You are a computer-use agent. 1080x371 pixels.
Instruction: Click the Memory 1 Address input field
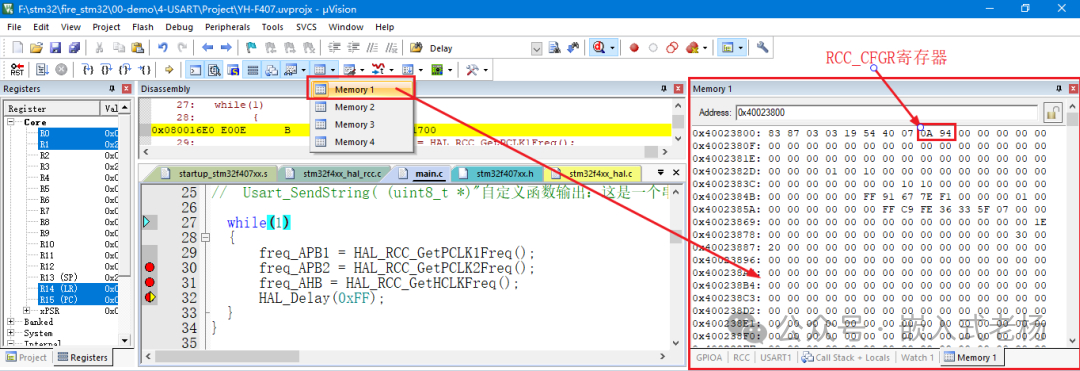[x=886, y=112]
